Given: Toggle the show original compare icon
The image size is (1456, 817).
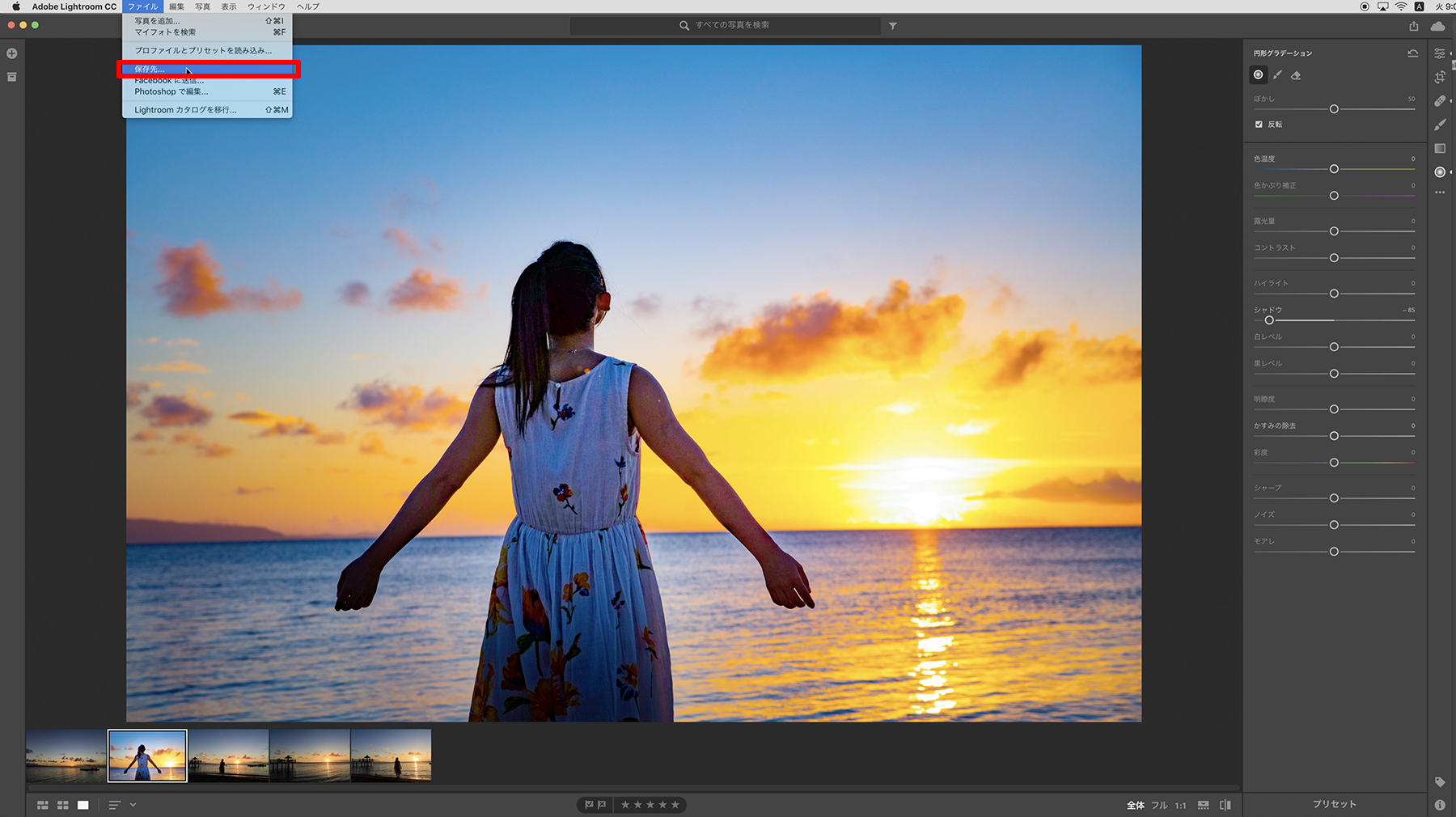Looking at the screenshot, I should pyautogui.click(x=1225, y=805).
